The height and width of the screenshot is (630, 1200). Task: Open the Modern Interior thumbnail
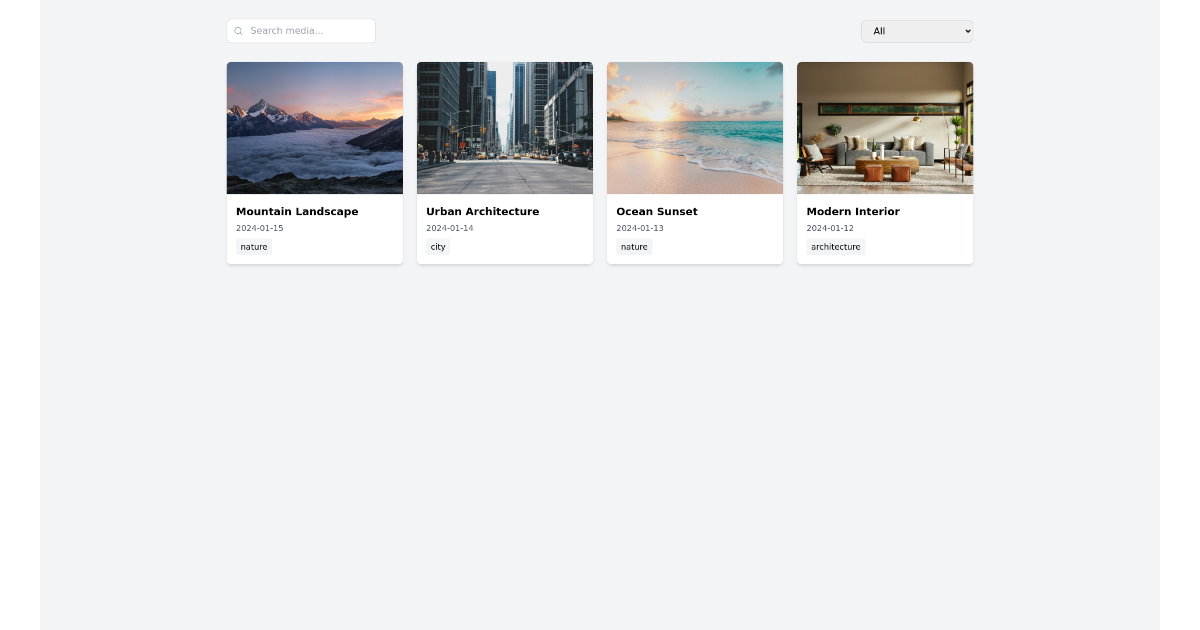(x=884, y=127)
